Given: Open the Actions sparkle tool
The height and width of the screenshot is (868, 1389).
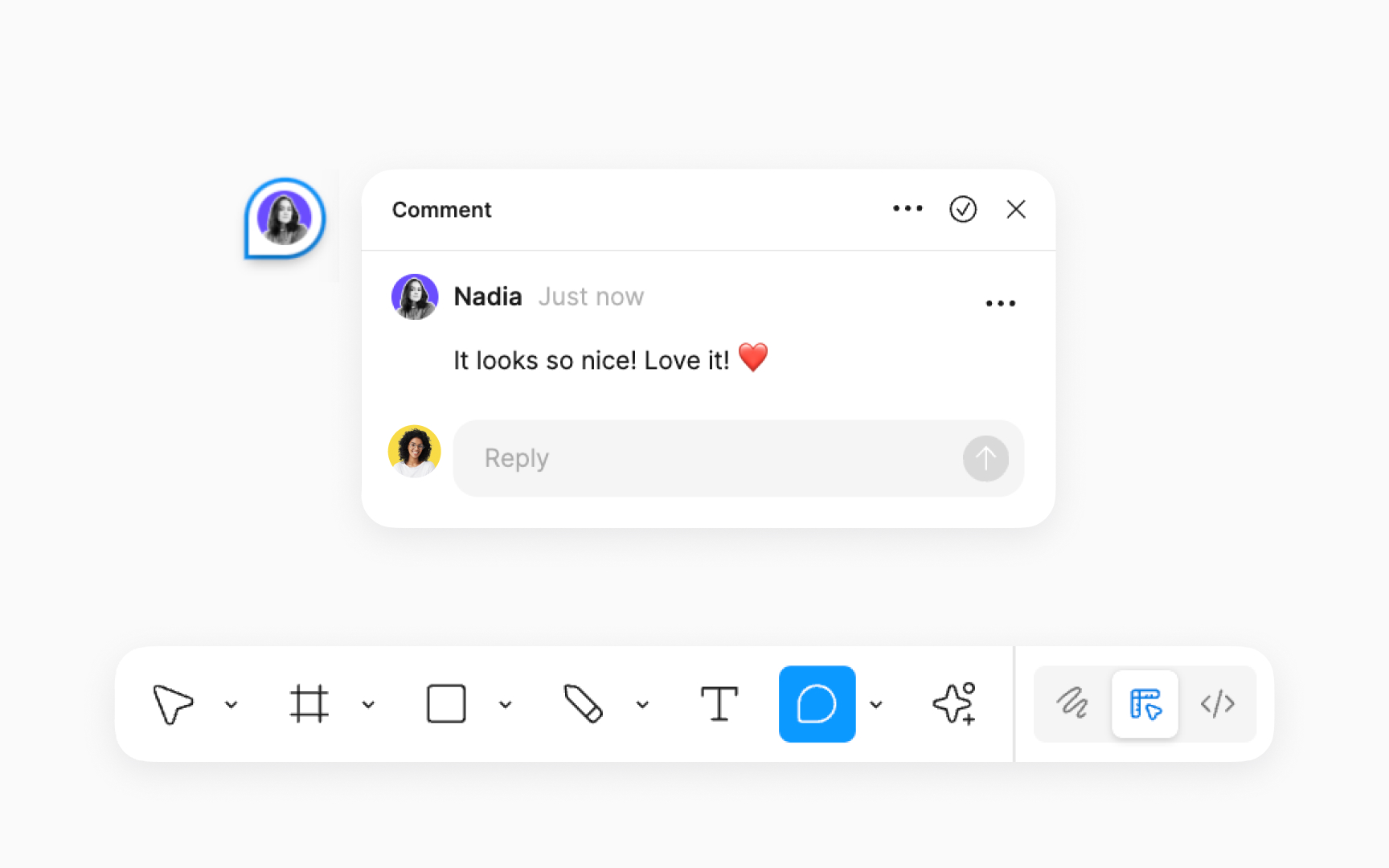Looking at the screenshot, I should coord(953,704).
